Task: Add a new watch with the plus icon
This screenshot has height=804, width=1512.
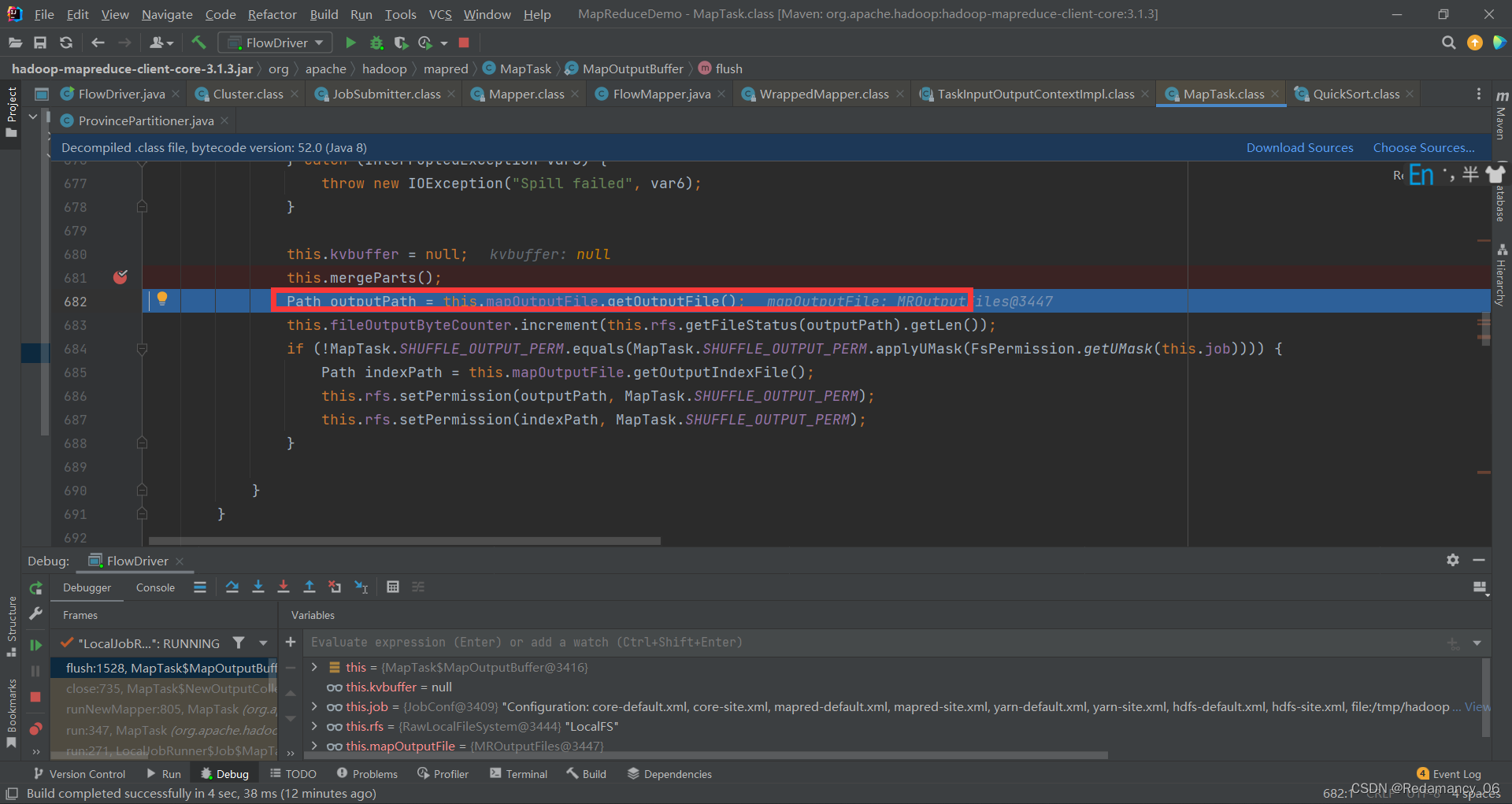Action: pos(291,643)
